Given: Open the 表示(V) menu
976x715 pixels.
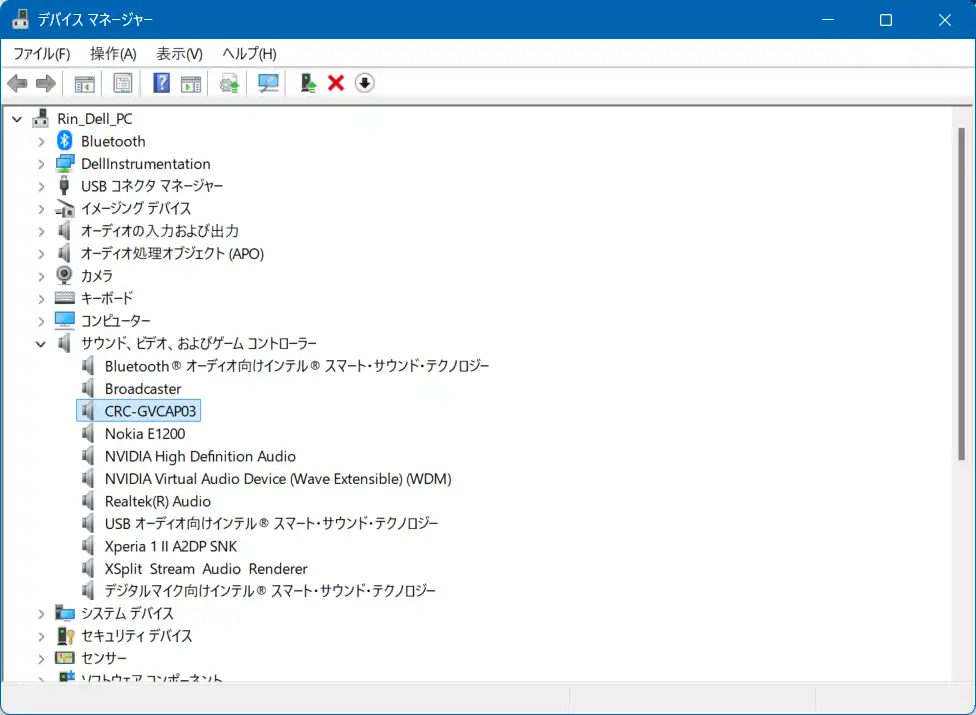Looking at the screenshot, I should 179,54.
